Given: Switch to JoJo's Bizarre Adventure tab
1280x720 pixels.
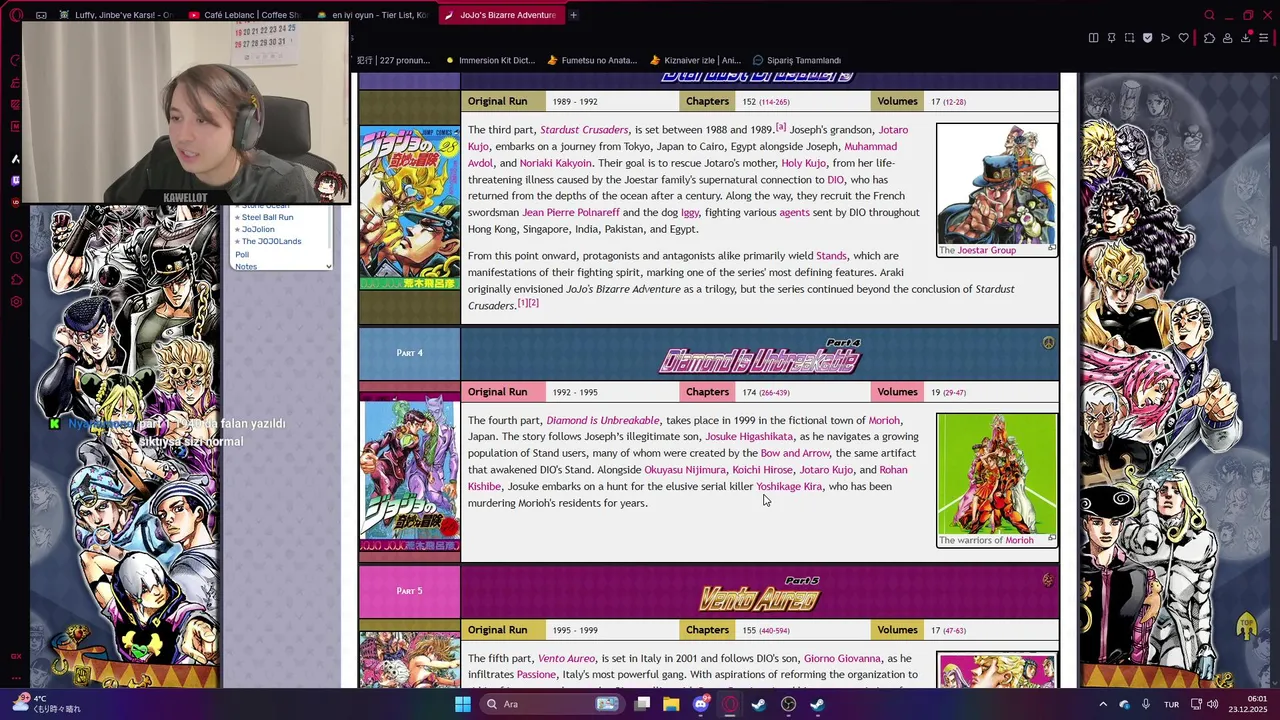Looking at the screenshot, I should [500, 15].
